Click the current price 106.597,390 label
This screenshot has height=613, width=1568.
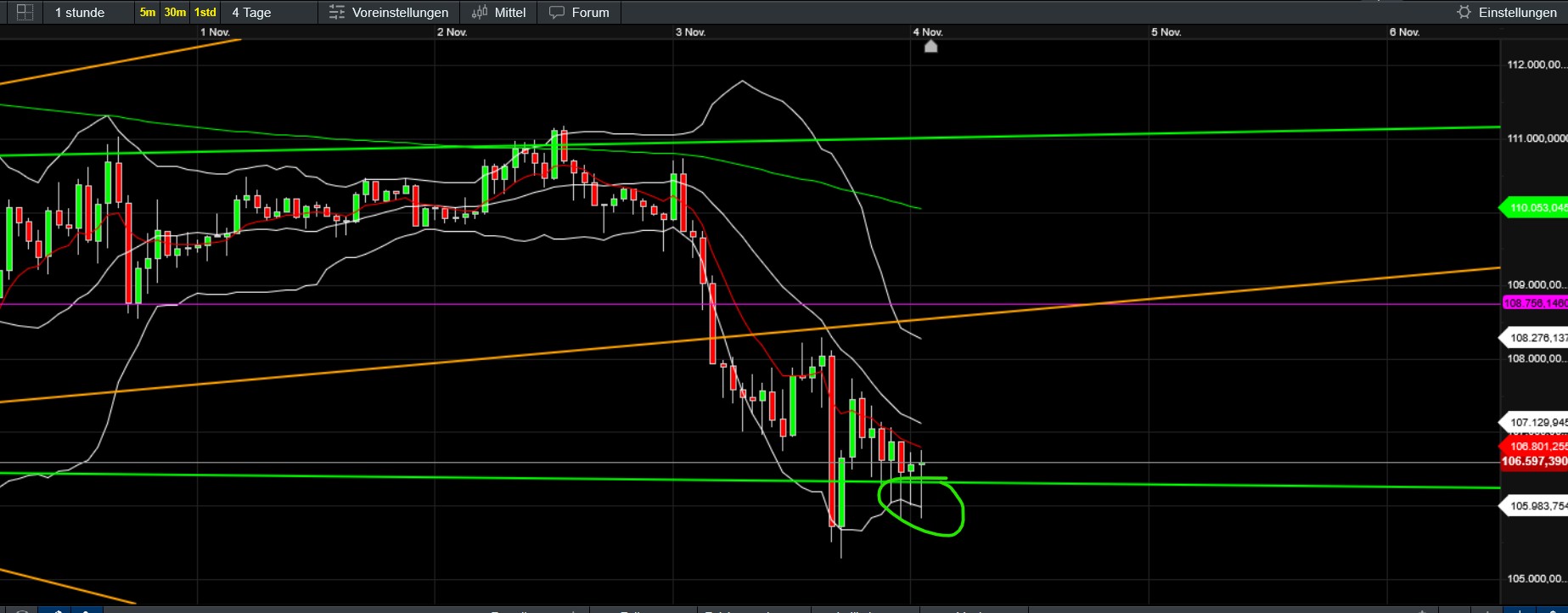tap(1534, 462)
